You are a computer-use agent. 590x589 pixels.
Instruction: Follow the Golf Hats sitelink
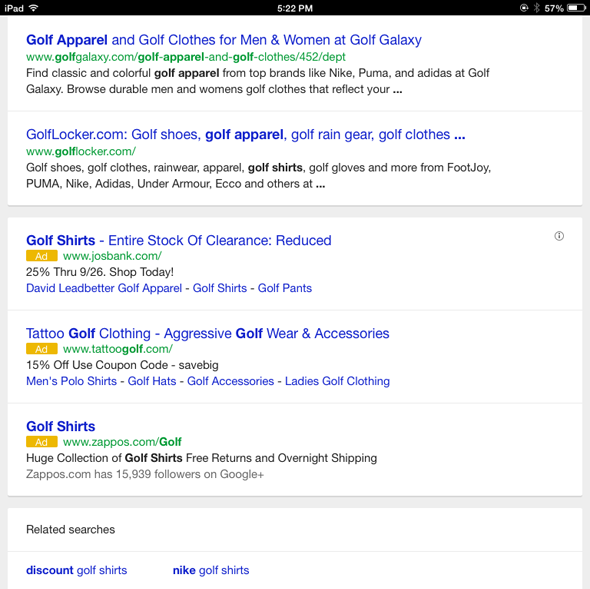(x=152, y=381)
